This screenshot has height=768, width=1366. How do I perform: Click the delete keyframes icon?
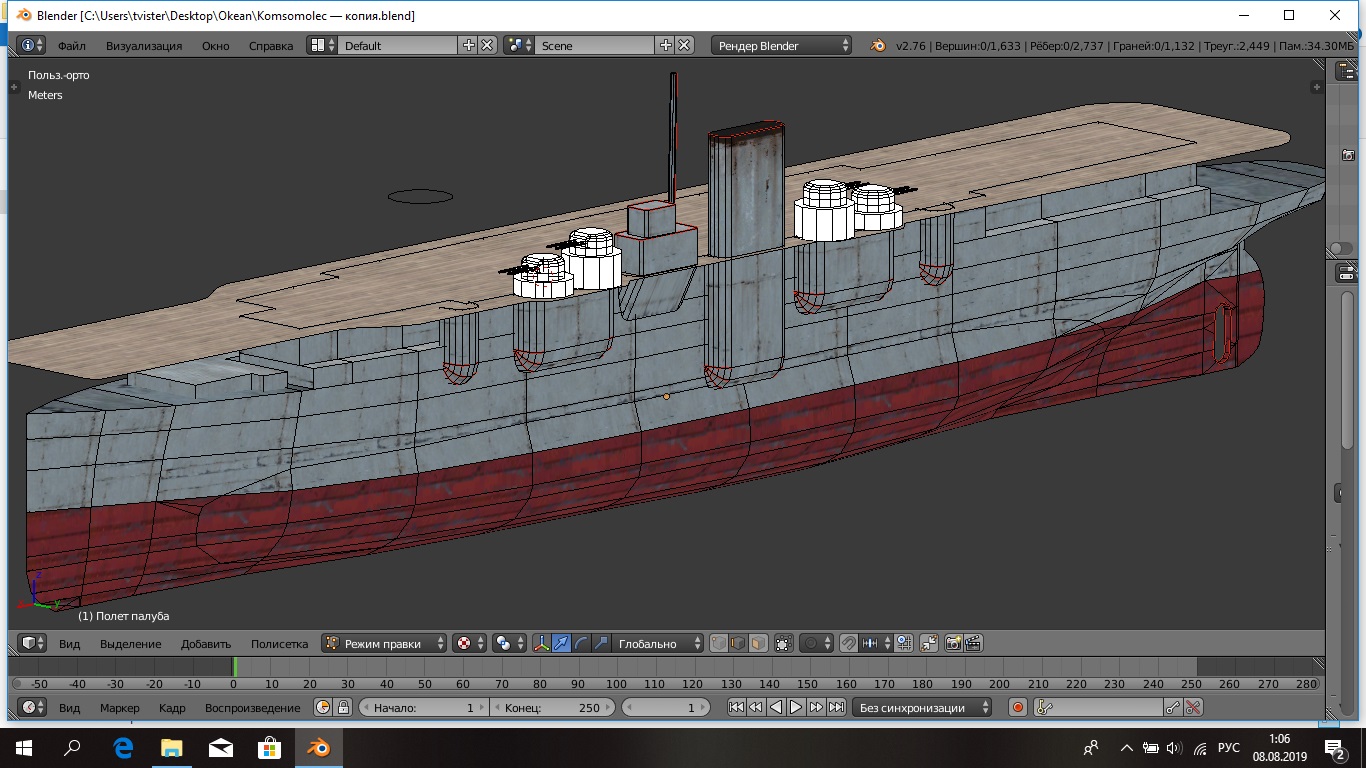[x=1193, y=707]
